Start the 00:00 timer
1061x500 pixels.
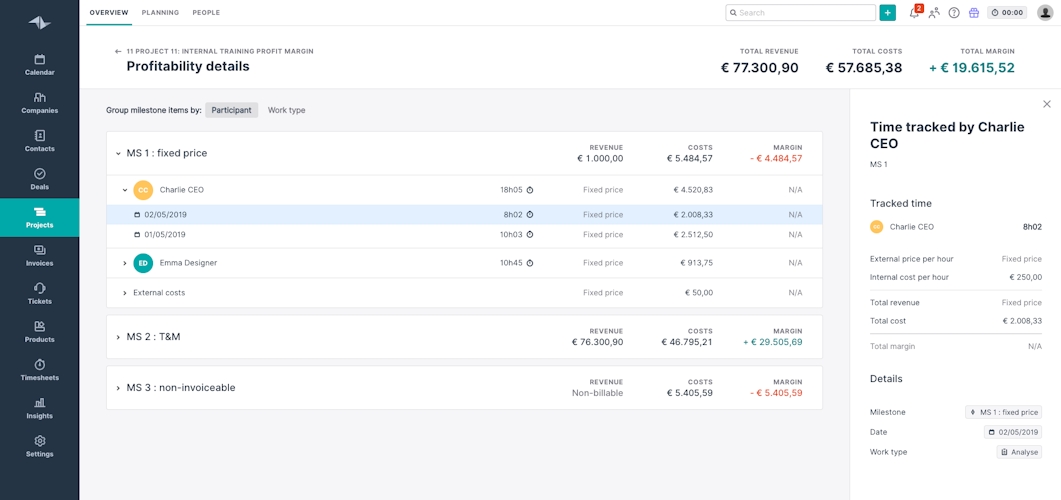(x=1007, y=13)
